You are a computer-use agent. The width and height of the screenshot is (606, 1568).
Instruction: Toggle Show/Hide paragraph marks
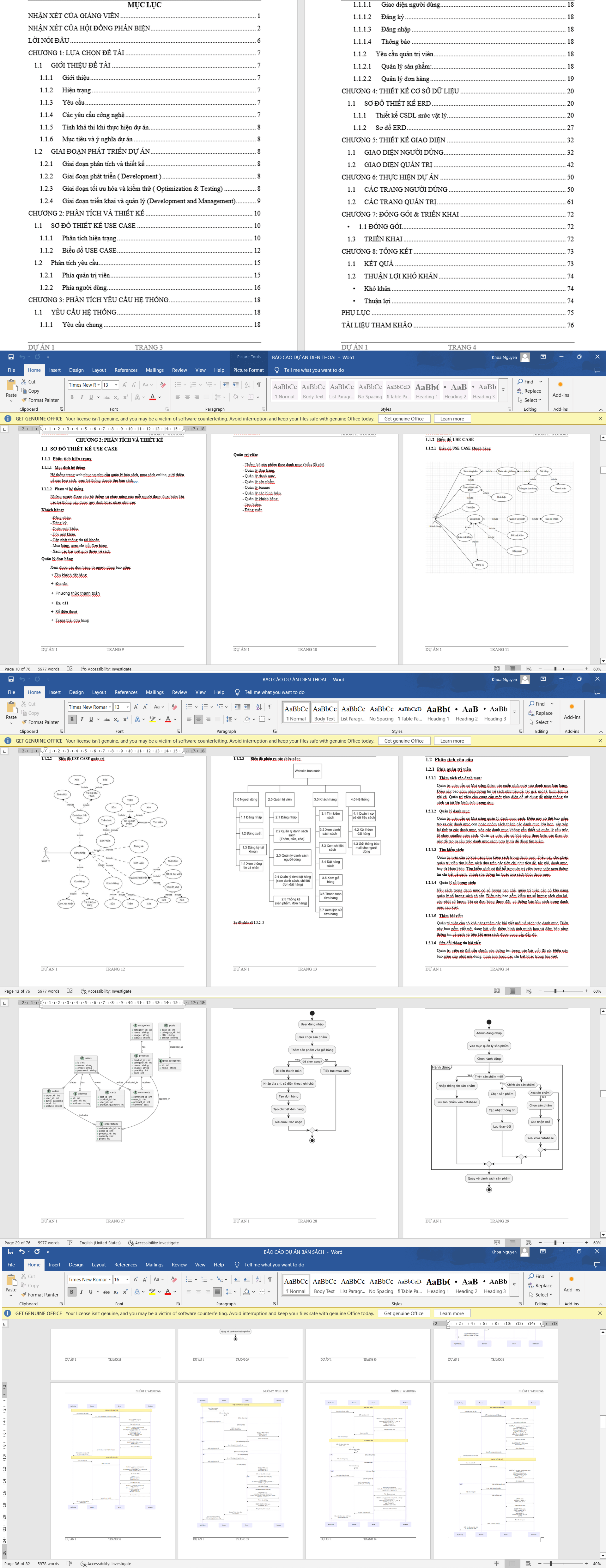click(258, 385)
